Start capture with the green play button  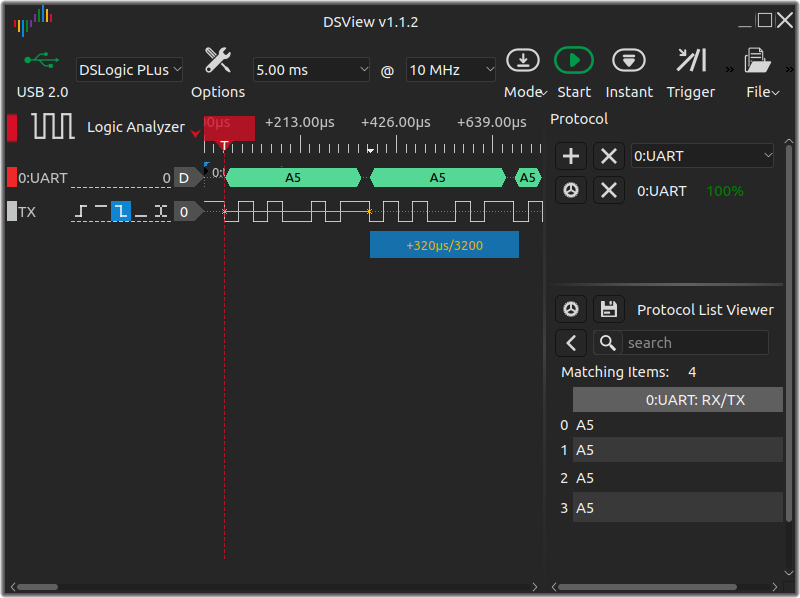574,61
